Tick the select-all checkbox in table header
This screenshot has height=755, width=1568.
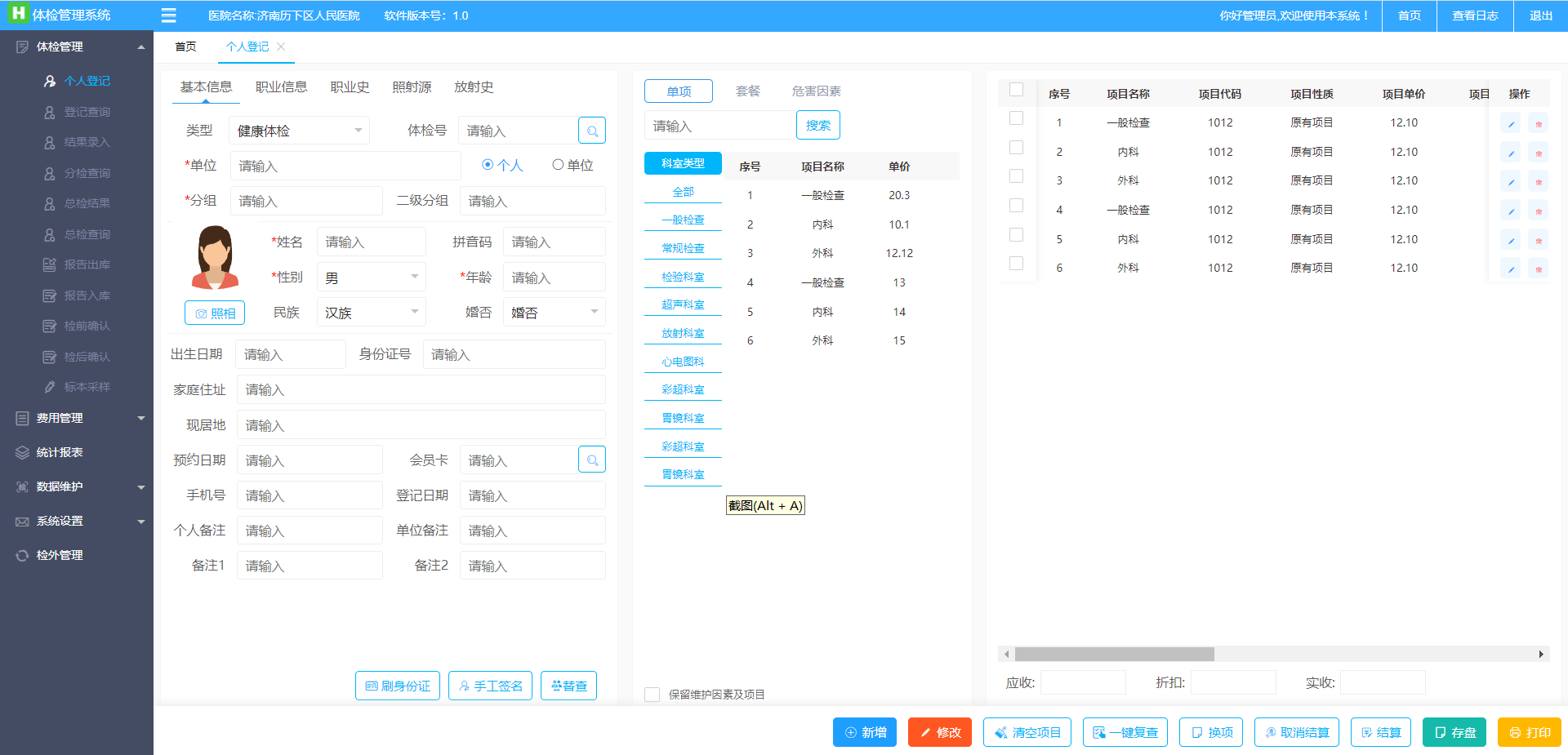coord(1016,90)
